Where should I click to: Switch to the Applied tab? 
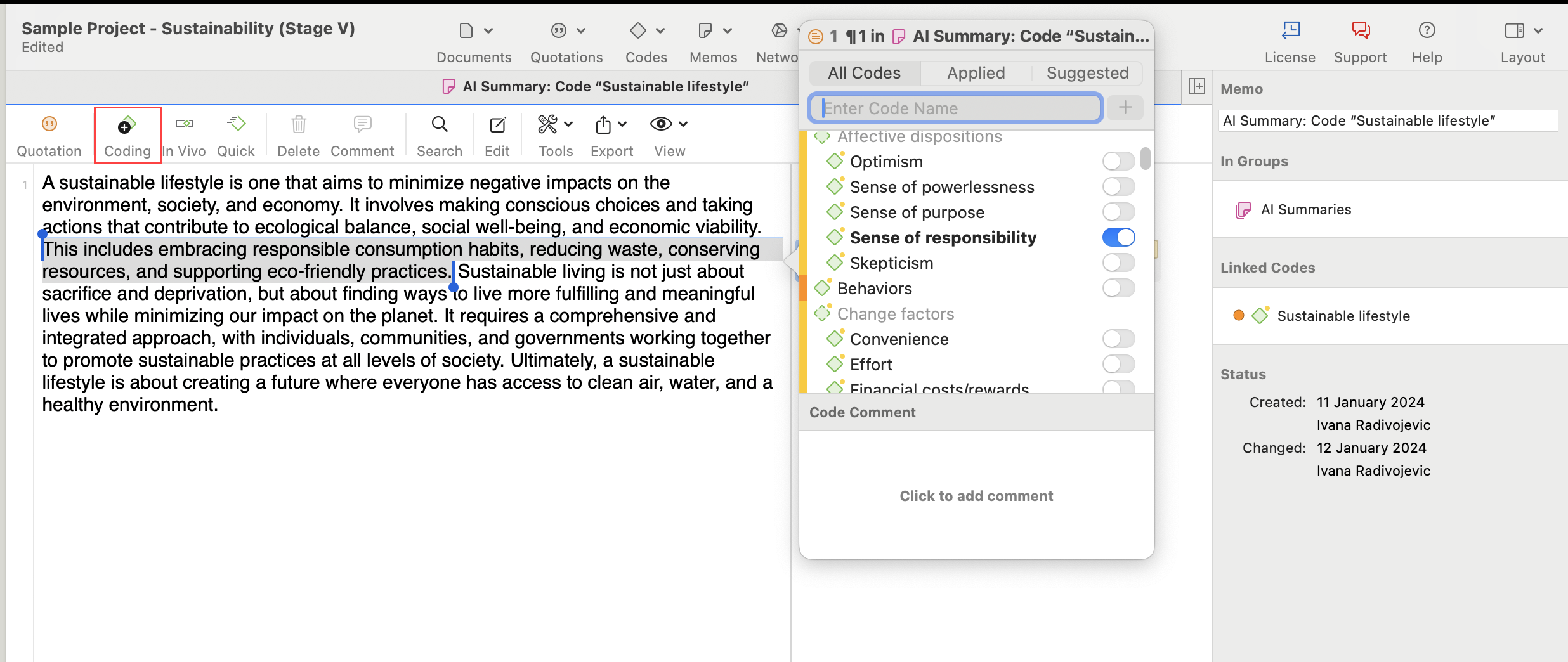pos(976,73)
